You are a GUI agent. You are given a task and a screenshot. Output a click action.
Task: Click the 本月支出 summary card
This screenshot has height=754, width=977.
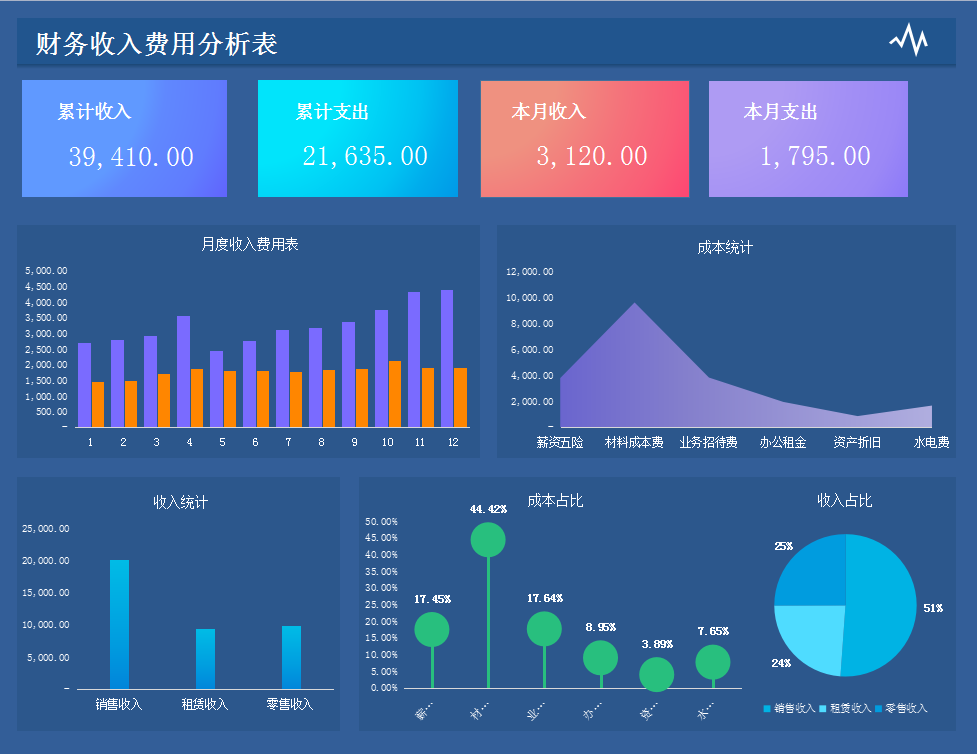pyautogui.click(x=808, y=138)
